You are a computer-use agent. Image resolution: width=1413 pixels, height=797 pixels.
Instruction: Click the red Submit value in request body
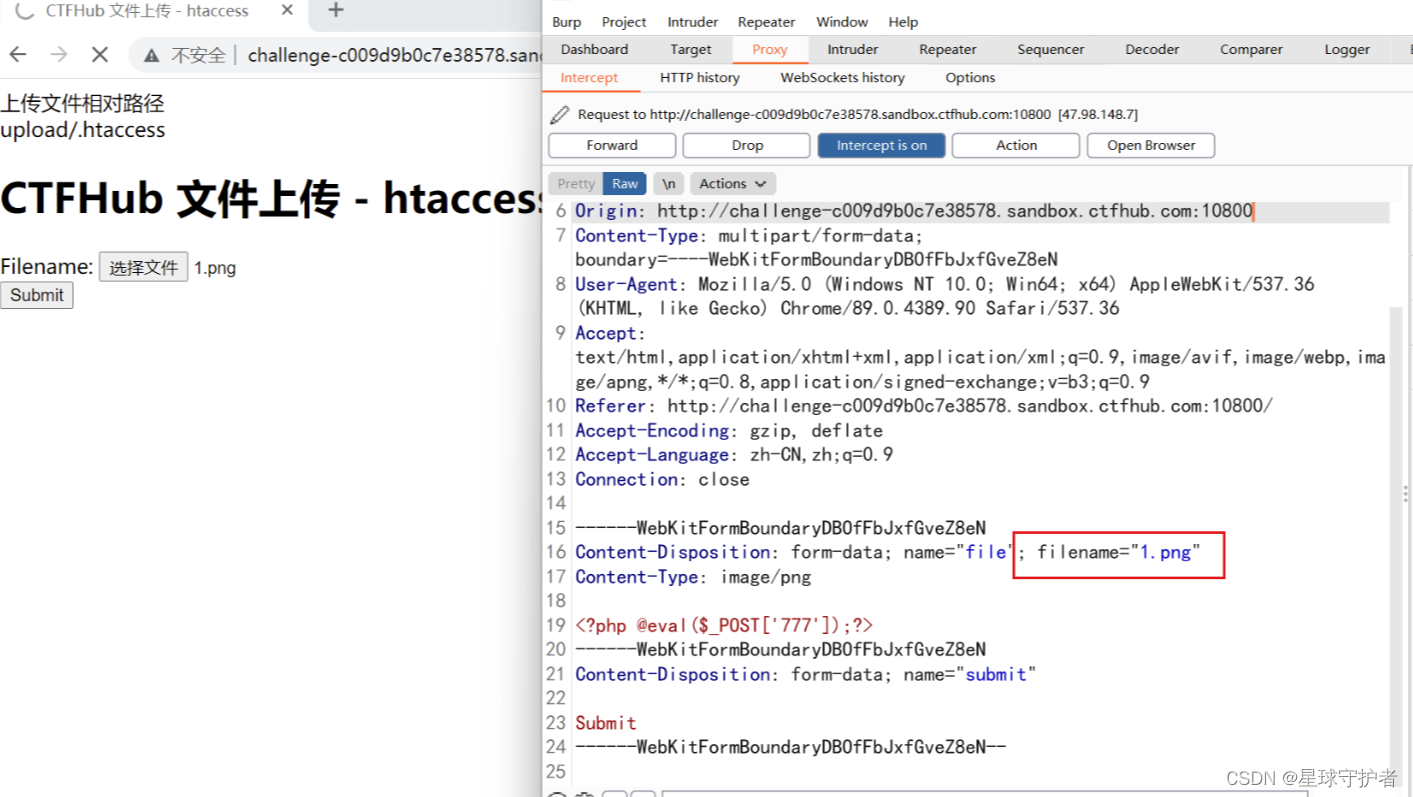tap(605, 723)
